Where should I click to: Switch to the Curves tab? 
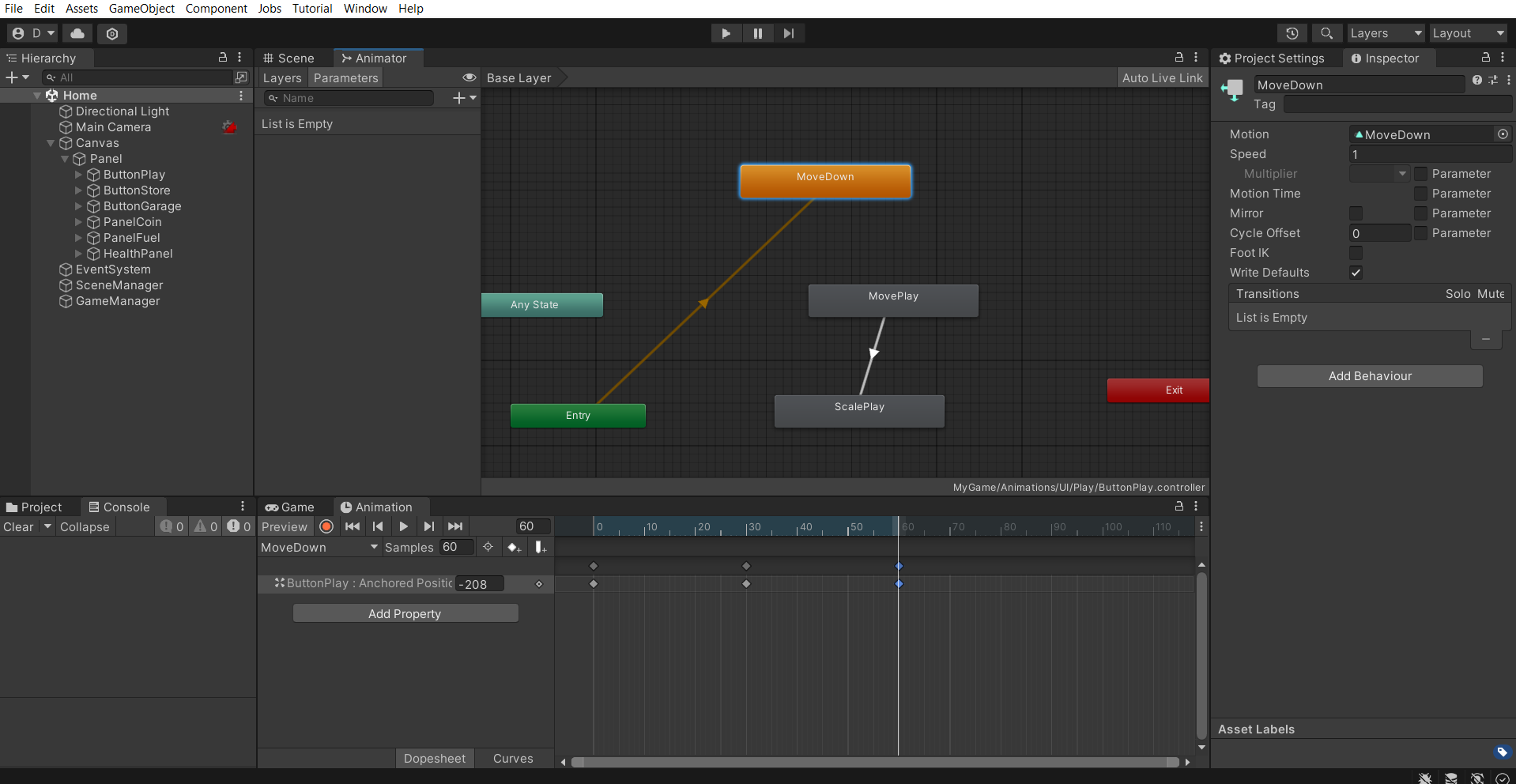coord(512,758)
